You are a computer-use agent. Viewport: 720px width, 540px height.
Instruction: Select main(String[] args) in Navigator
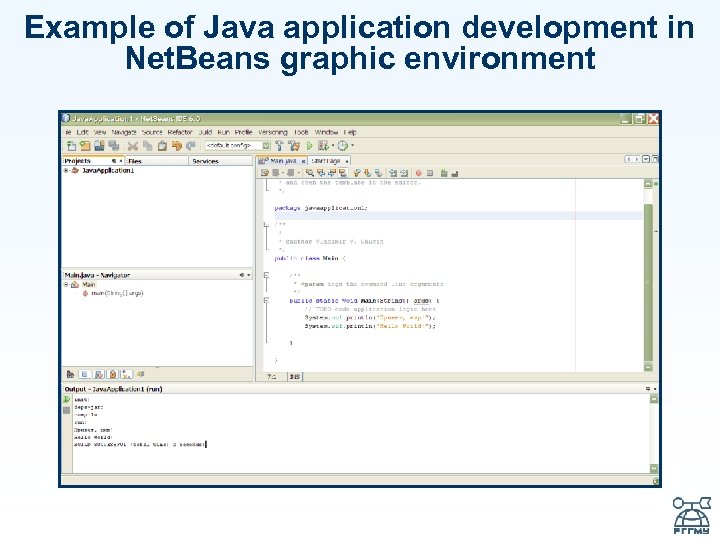(117, 293)
